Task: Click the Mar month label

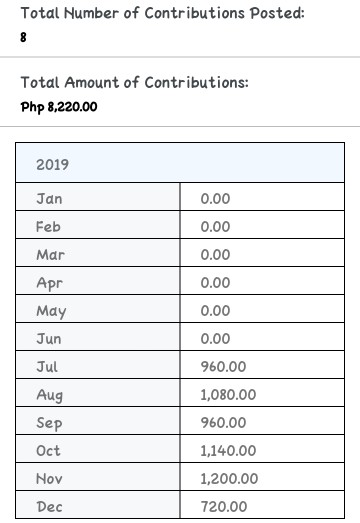Action: point(50,255)
